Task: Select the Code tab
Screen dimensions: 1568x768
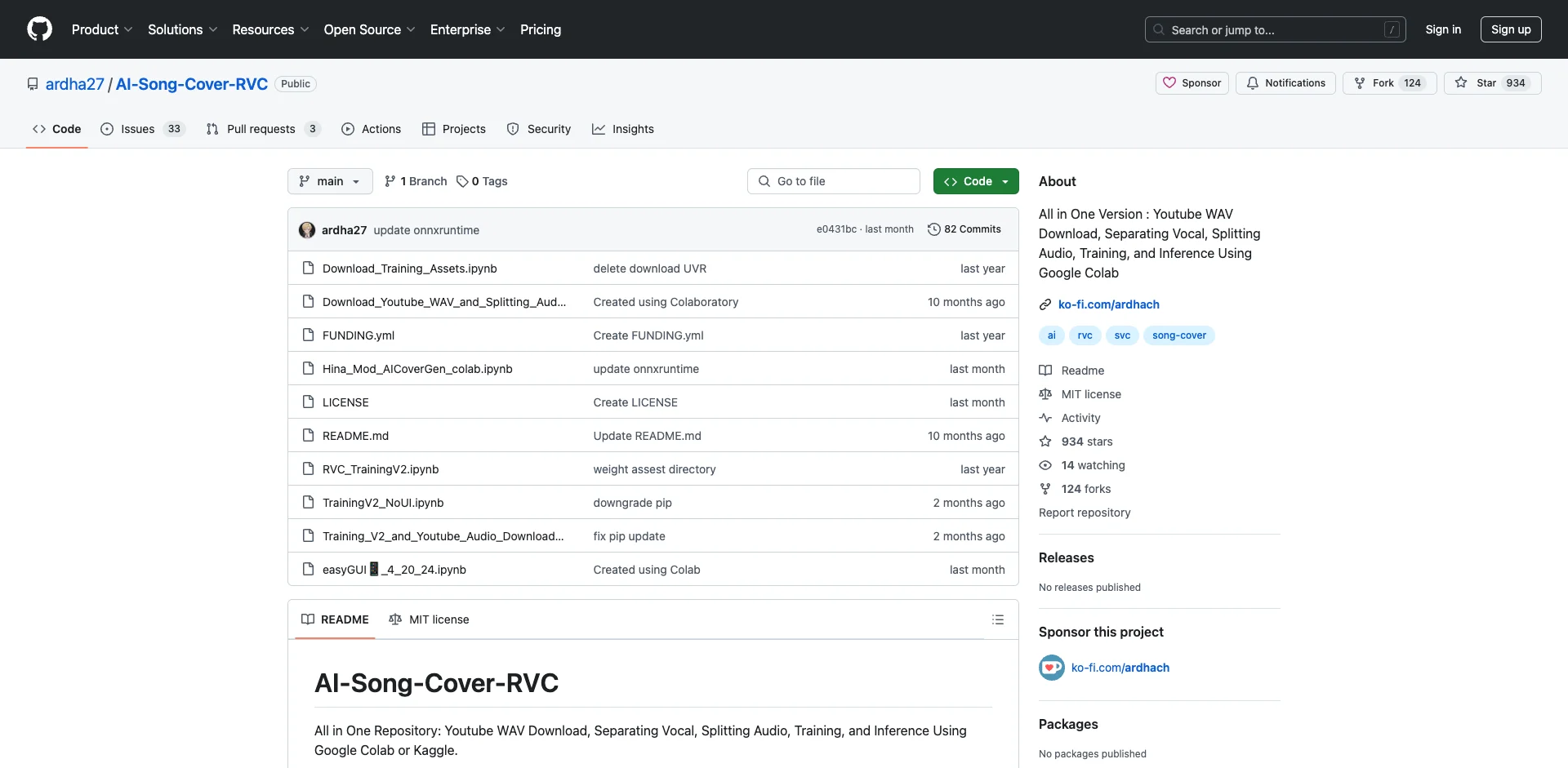Action: pos(56,129)
